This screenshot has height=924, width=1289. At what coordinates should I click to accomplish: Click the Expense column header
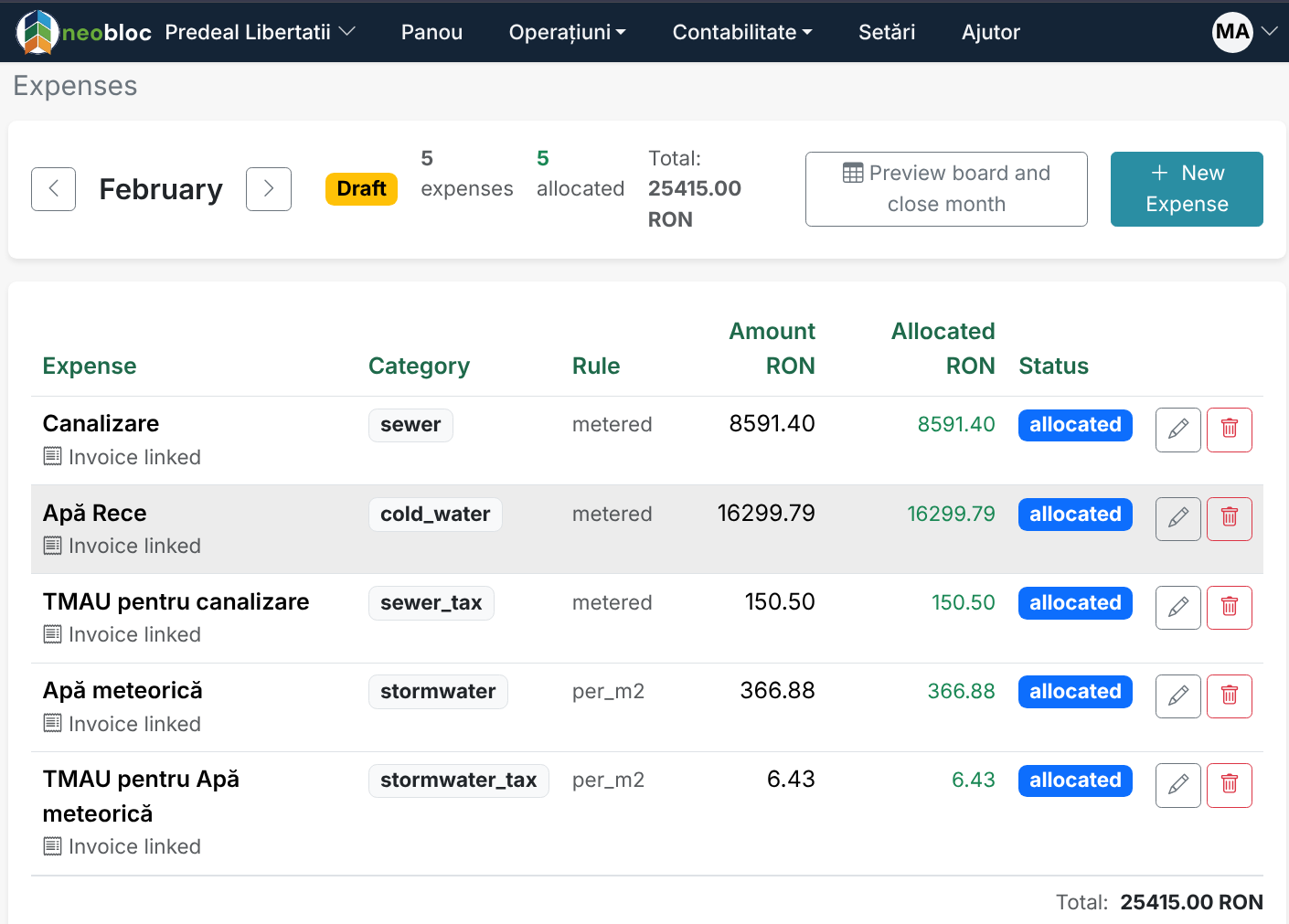[x=90, y=366]
